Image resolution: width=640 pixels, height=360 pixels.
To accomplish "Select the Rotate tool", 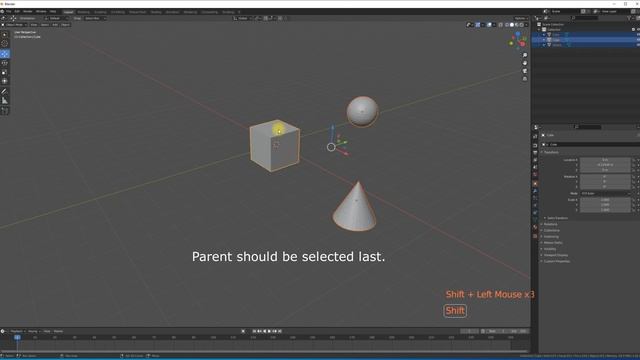I will (5, 63).
